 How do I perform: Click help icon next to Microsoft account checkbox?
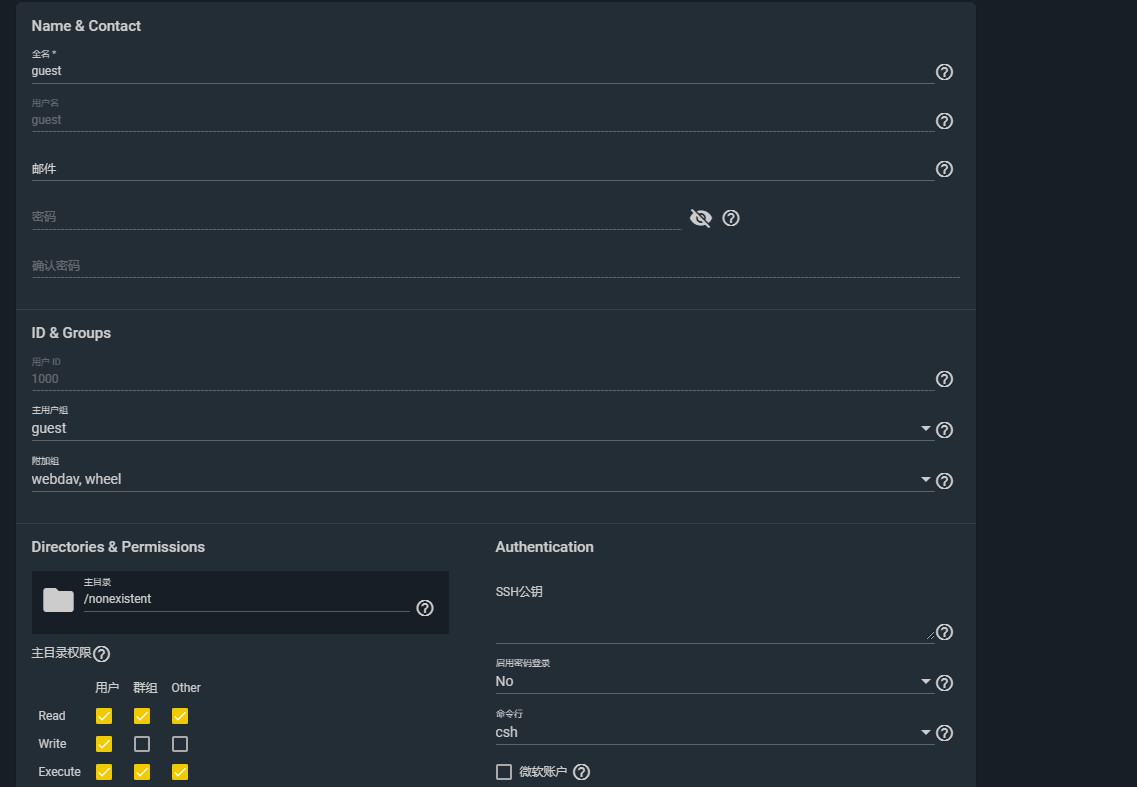tap(582, 772)
